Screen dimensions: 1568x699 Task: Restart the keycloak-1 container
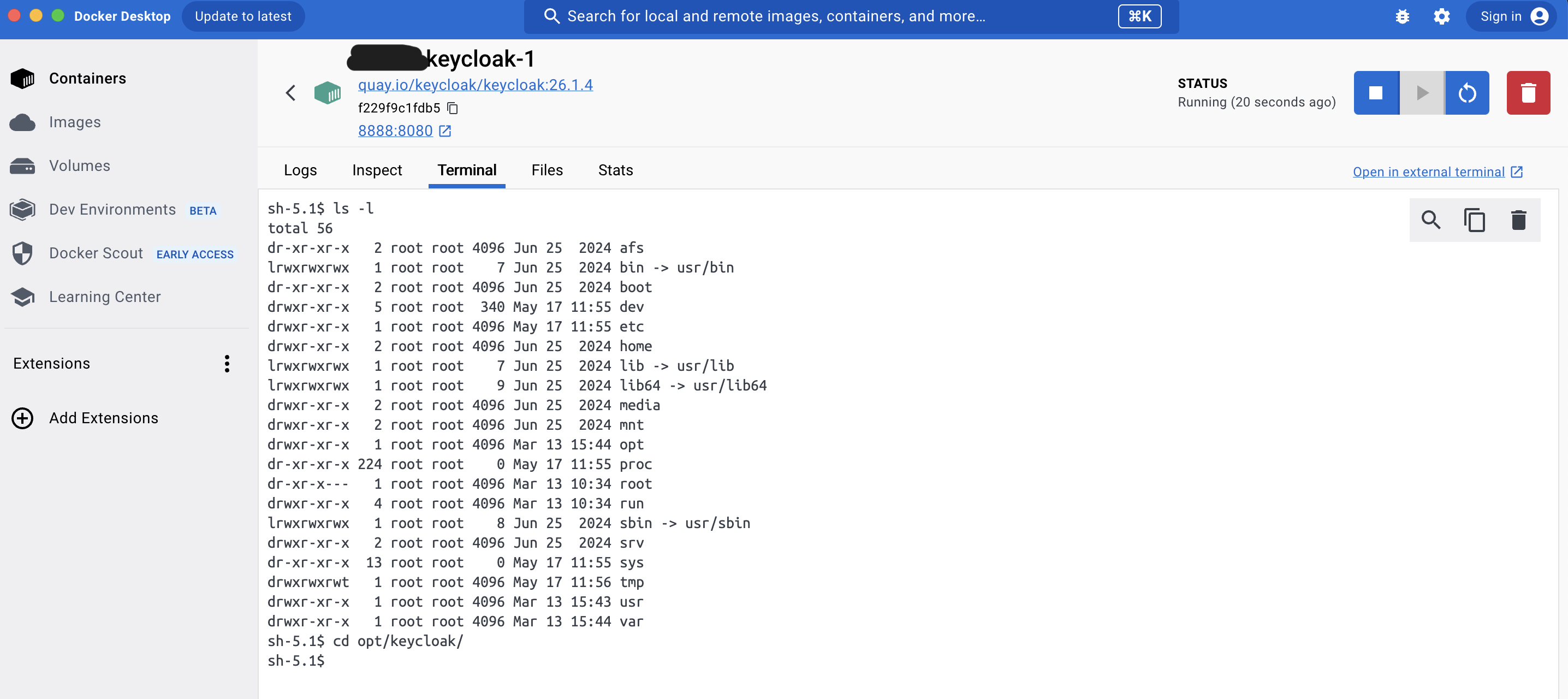[x=1467, y=92]
